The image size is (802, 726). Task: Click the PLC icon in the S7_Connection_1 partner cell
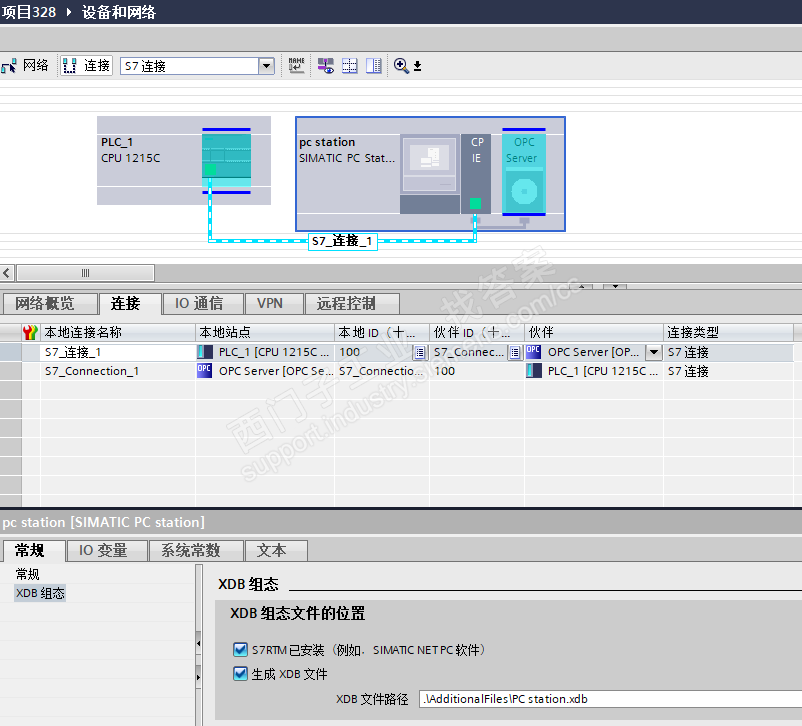(x=534, y=370)
